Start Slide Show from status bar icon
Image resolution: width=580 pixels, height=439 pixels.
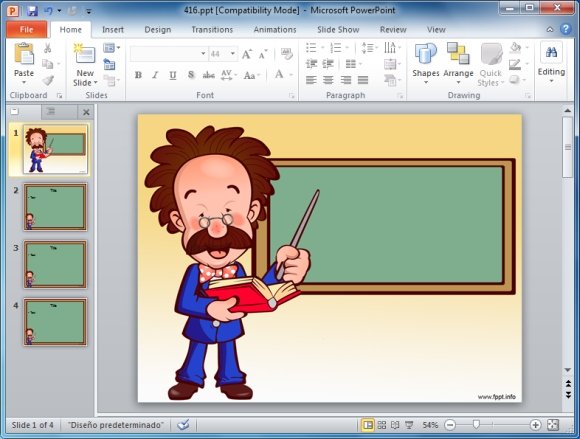coord(409,425)
